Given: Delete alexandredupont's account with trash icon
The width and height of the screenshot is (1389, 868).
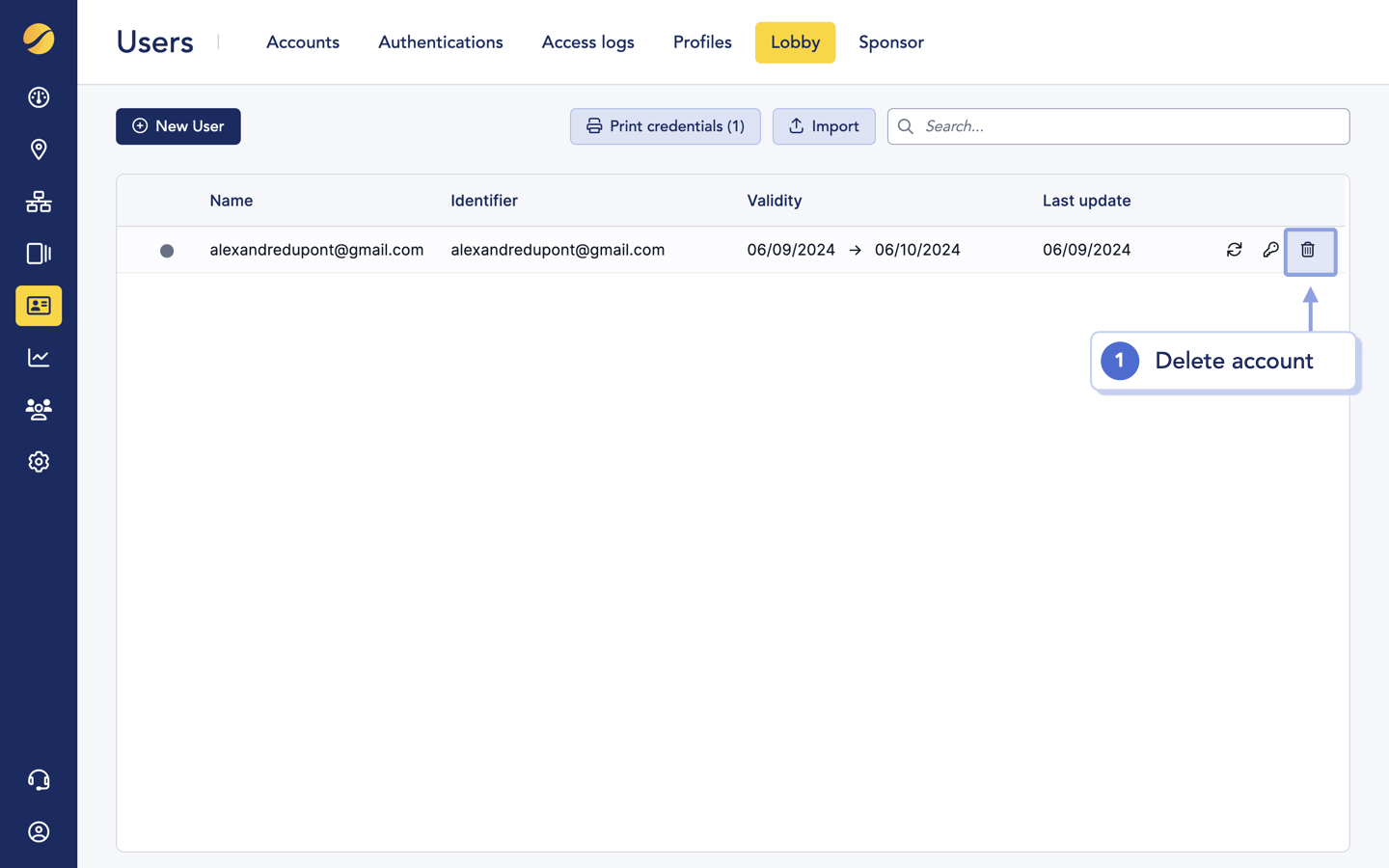Looking at the screenshot, I should [x=1309, y=249].
